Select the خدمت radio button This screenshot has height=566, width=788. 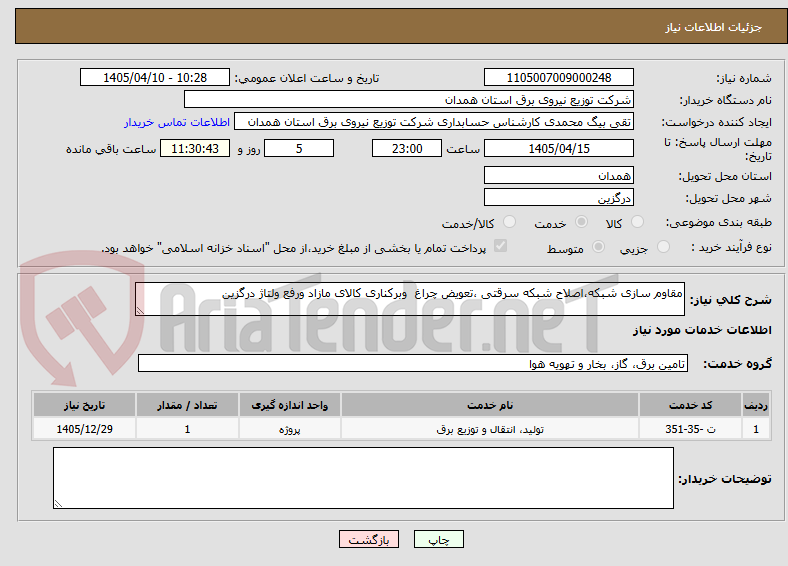tap(581, 222)
